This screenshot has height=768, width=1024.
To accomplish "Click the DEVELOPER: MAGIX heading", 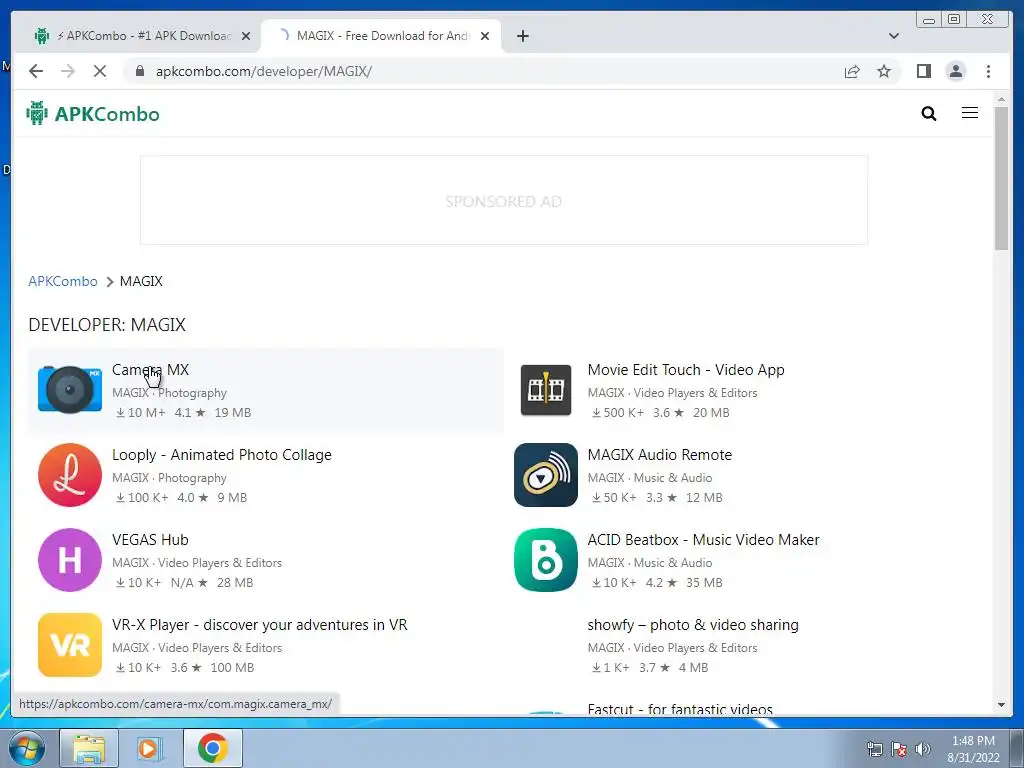I will pyautogui.click(x=107, y=325).
